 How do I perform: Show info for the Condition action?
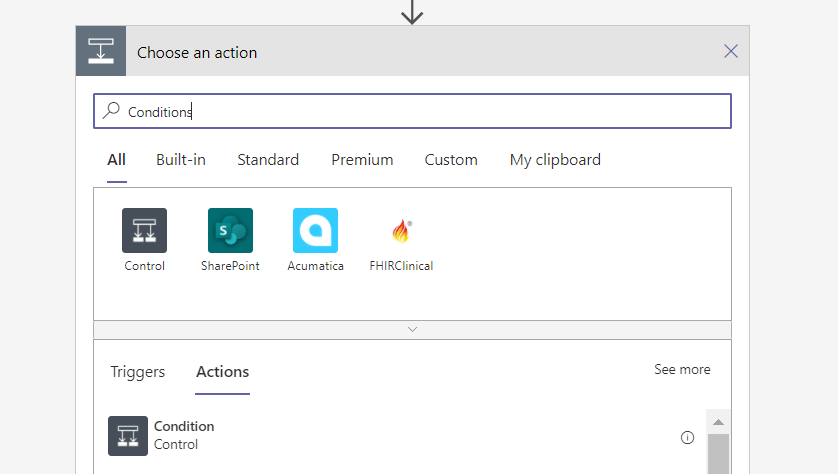[x=687, y=437]
